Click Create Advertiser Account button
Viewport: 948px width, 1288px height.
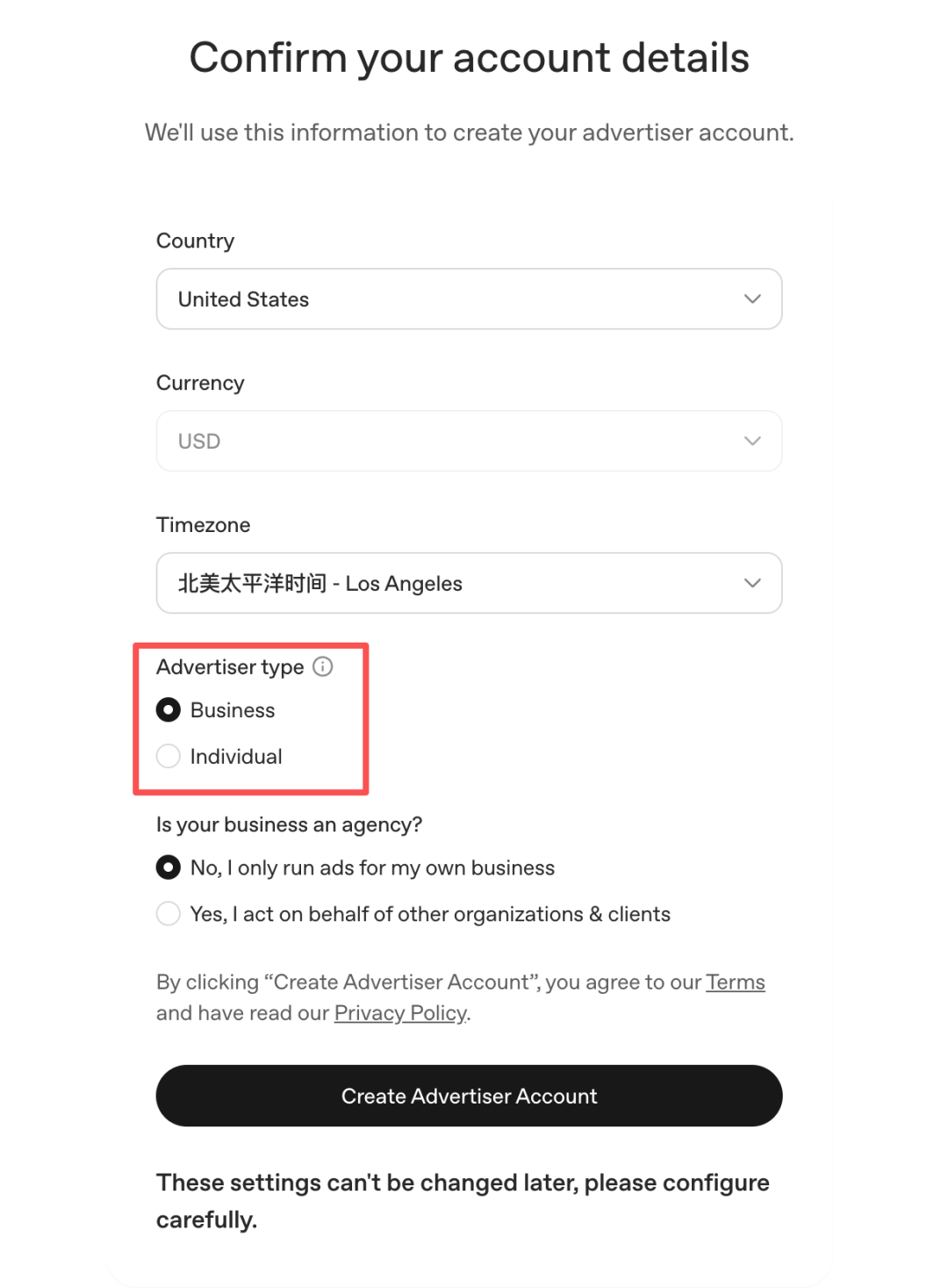coord(469,1096)
